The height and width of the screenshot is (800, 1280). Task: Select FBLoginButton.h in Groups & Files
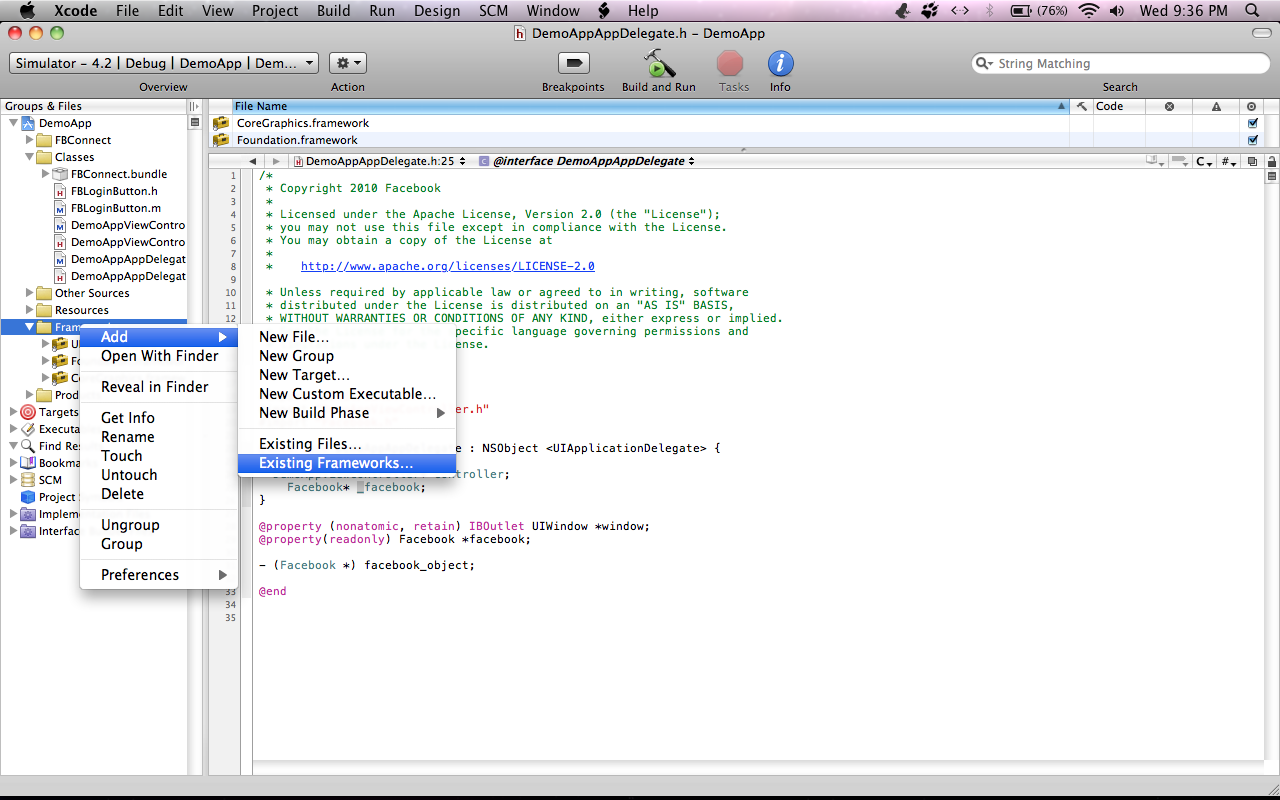114,191
